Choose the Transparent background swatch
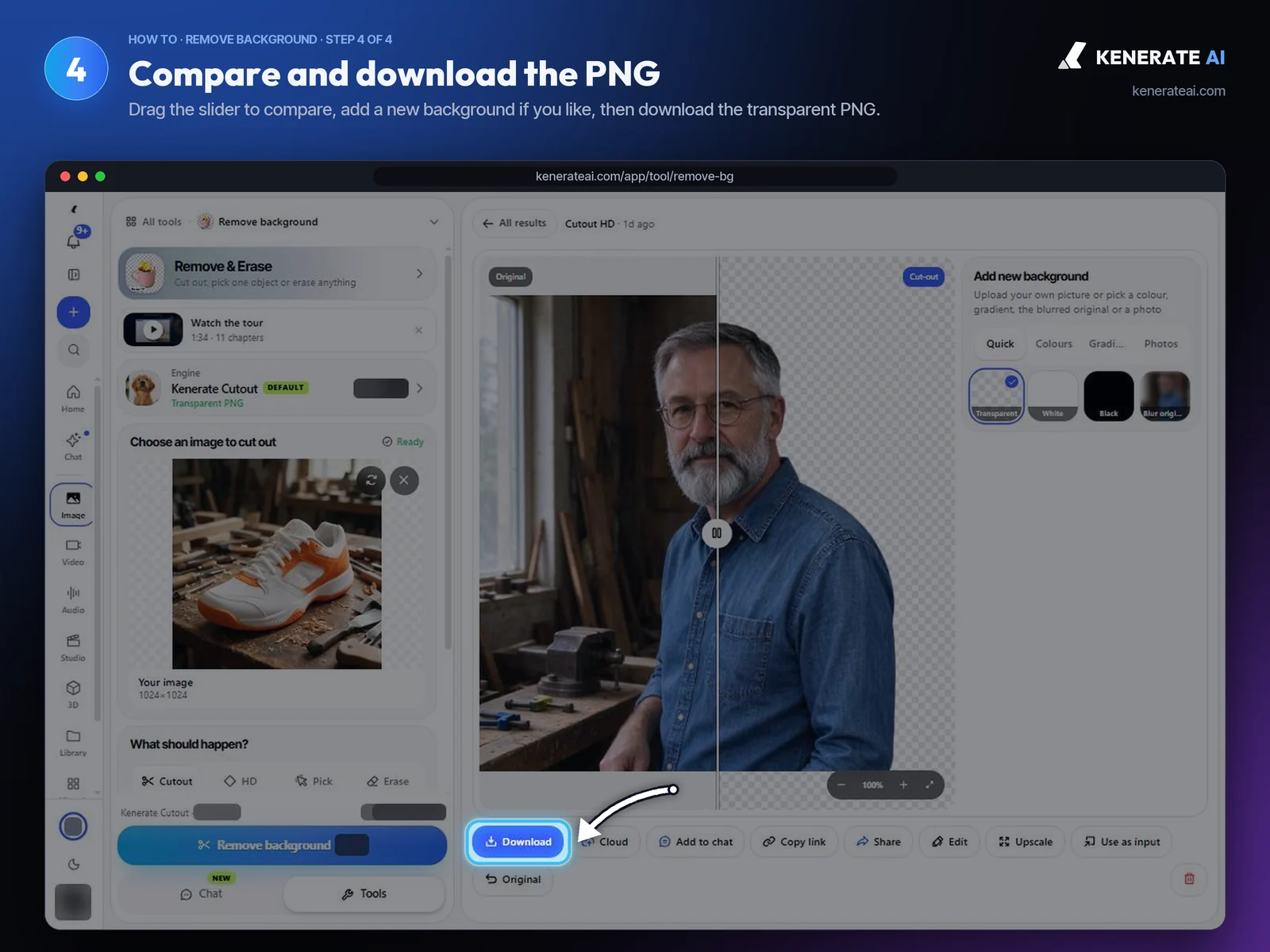1270x952 pixels. click(997, 395)
